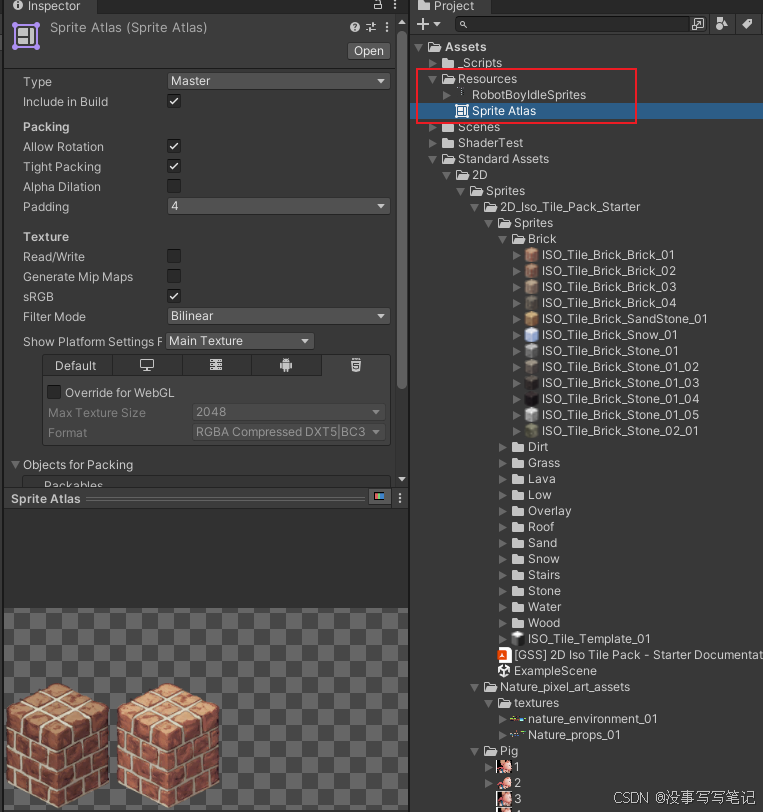Click the large Sprite Atlas icon in Inspector header
This screenshot has height=812, width=763.
[26, 36]
